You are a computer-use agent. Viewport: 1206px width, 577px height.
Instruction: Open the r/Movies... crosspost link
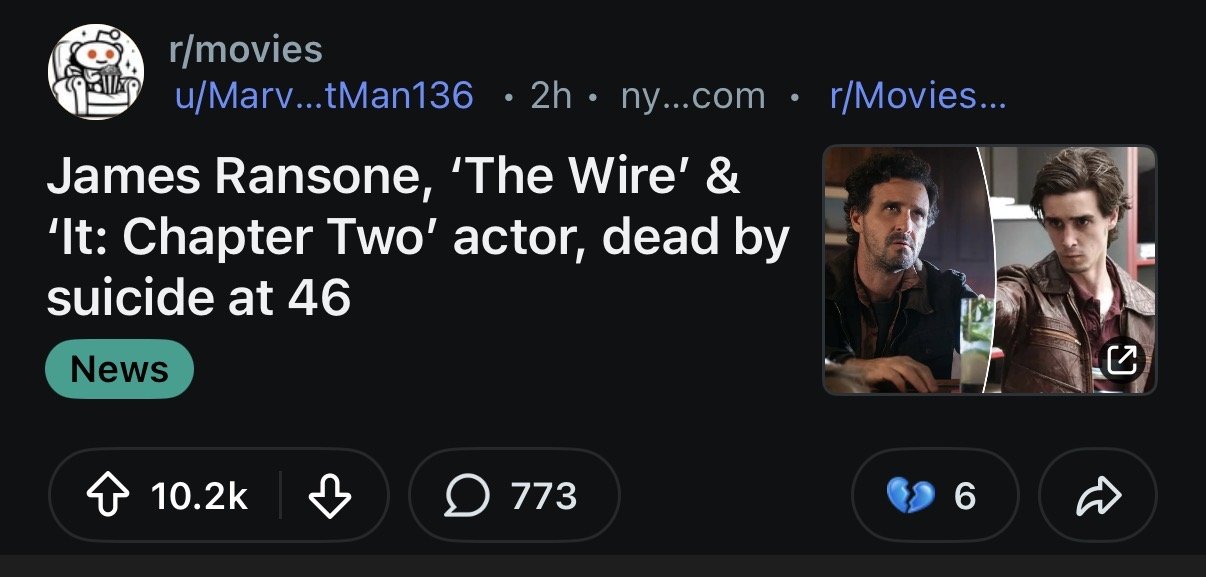[x=917, y=96]
